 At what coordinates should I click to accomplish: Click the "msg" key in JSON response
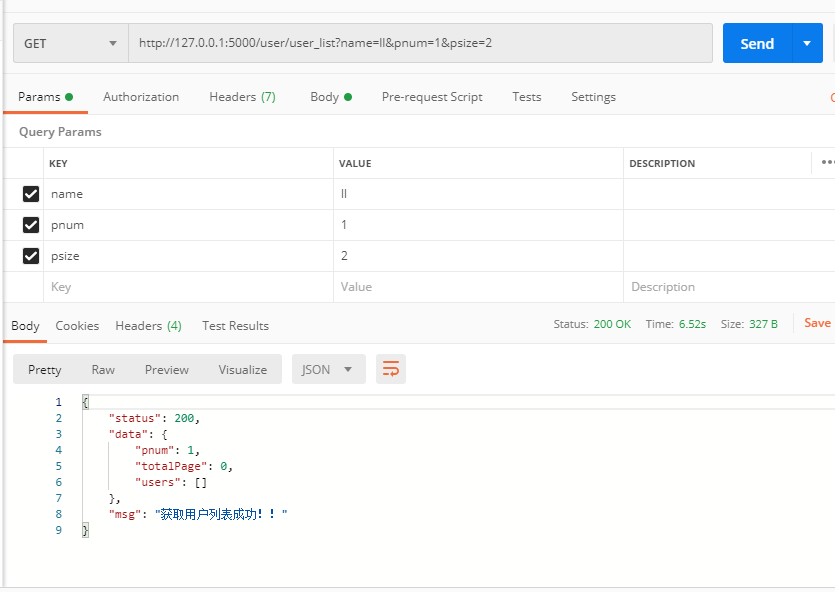125,514
